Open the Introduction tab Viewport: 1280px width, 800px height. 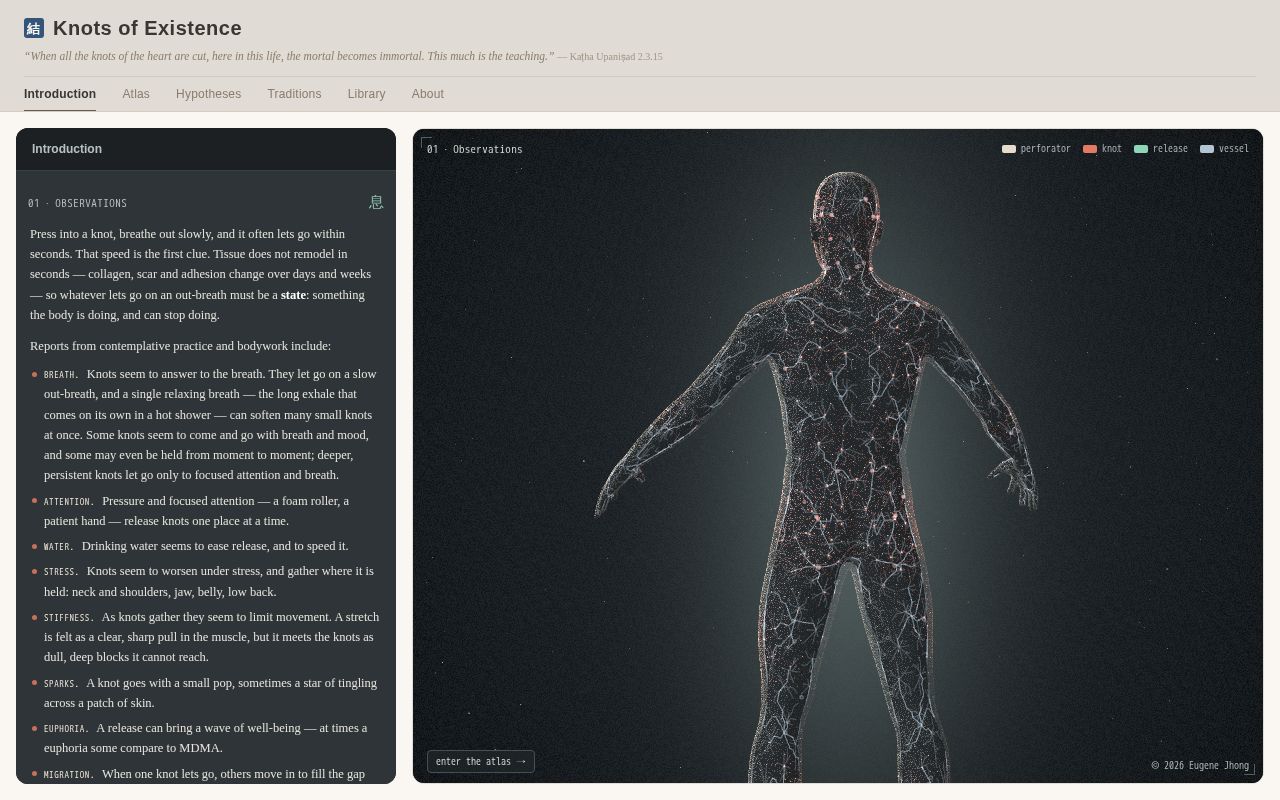click(x=60, y=94)
